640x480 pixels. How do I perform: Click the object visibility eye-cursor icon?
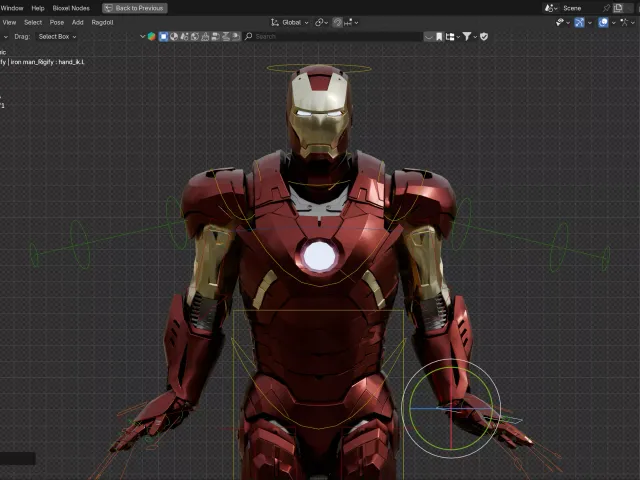[x=560, y=22]
